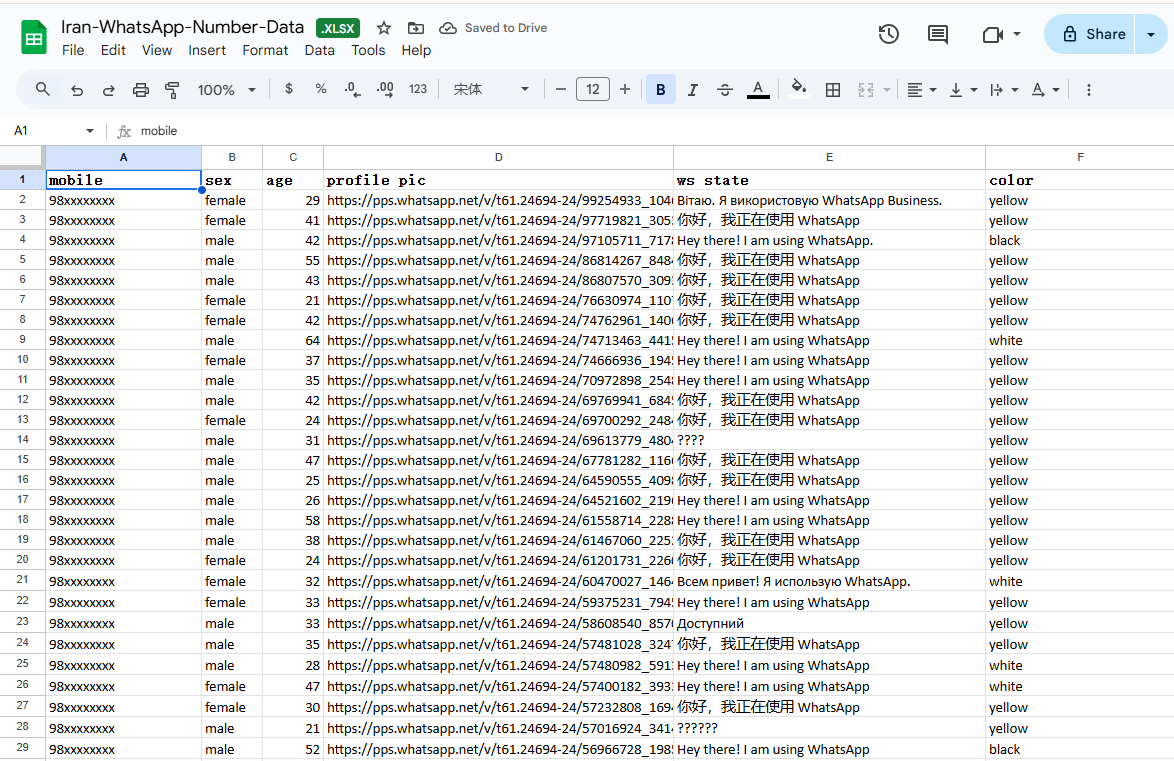Screen dimensions: 1174x761
Task: Open the borders tool
Action: pos(833,90)
